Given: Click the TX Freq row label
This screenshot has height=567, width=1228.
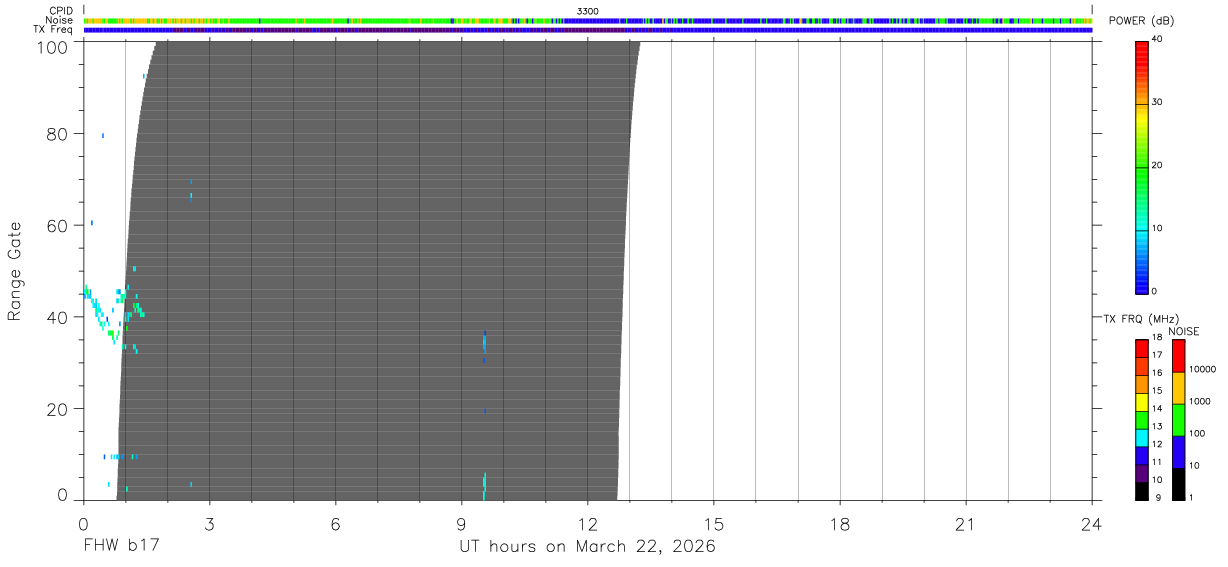Looking at the screenshot, I should click(54, 30).
